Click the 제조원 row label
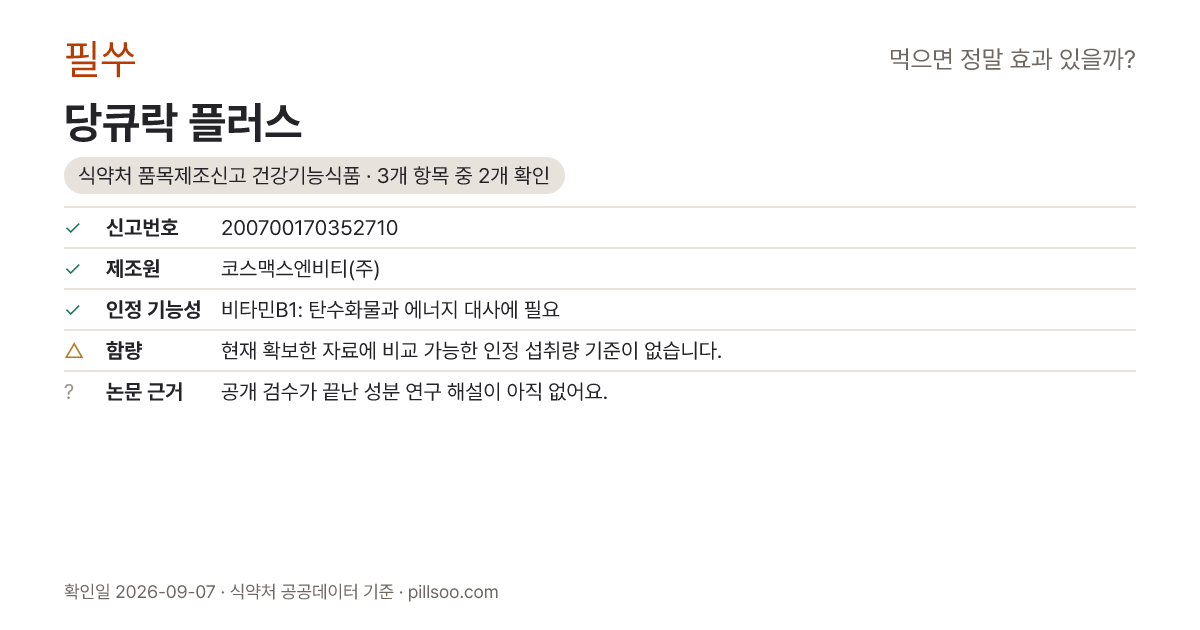This screenshot has height=630, width=1200. [133, 269]
